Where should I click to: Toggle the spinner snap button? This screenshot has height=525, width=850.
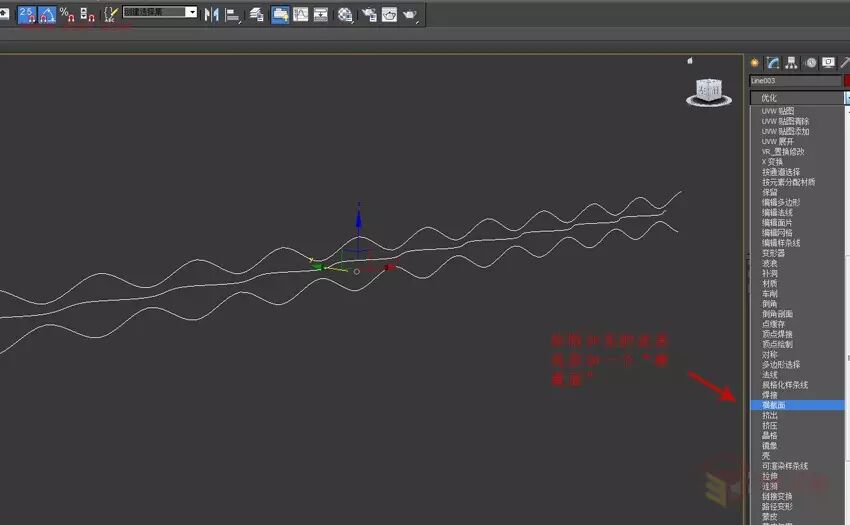click(x=87, y=14)
